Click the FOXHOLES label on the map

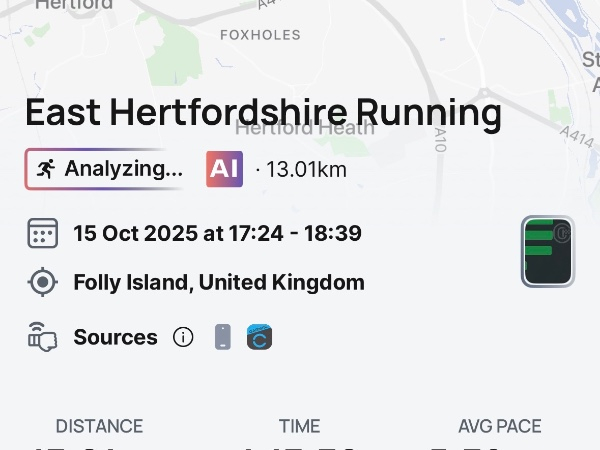260,35
